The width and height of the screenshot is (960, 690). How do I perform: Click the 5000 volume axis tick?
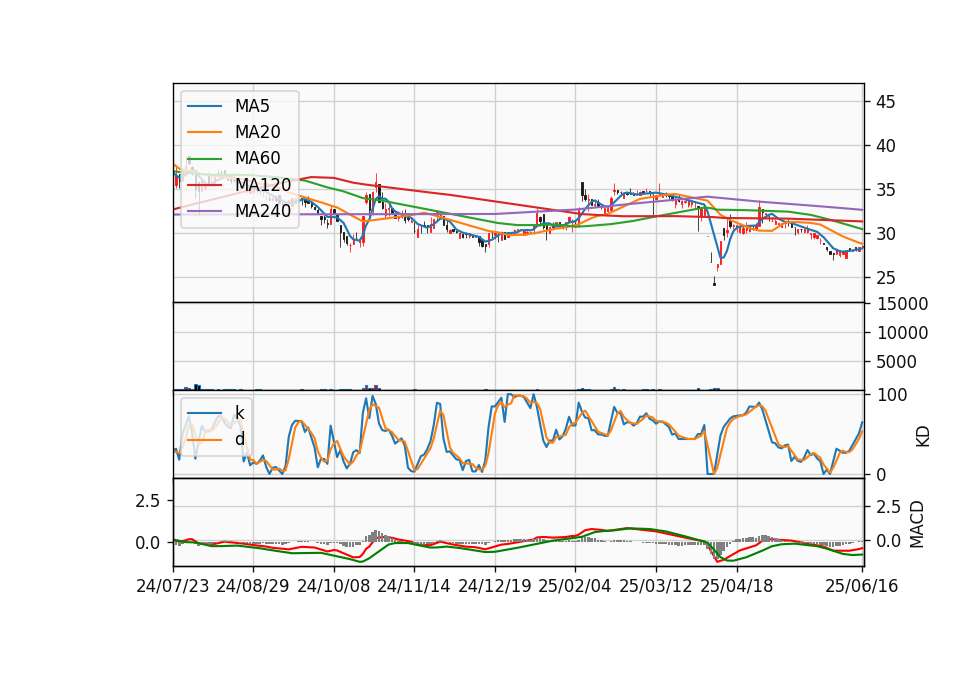pyautogui.click(x=896, y=362)
